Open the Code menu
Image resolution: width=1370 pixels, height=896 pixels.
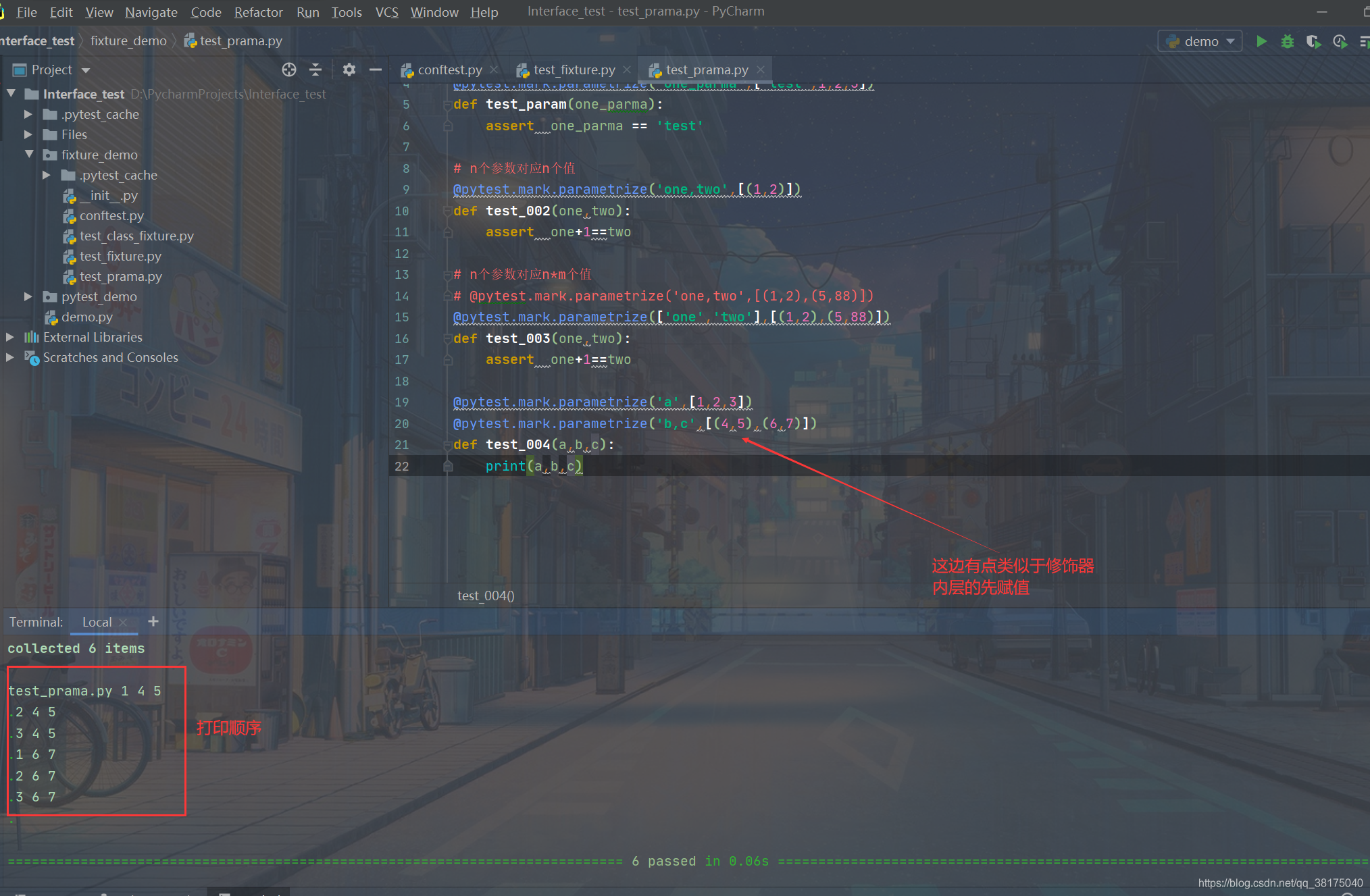click(206, 12)
